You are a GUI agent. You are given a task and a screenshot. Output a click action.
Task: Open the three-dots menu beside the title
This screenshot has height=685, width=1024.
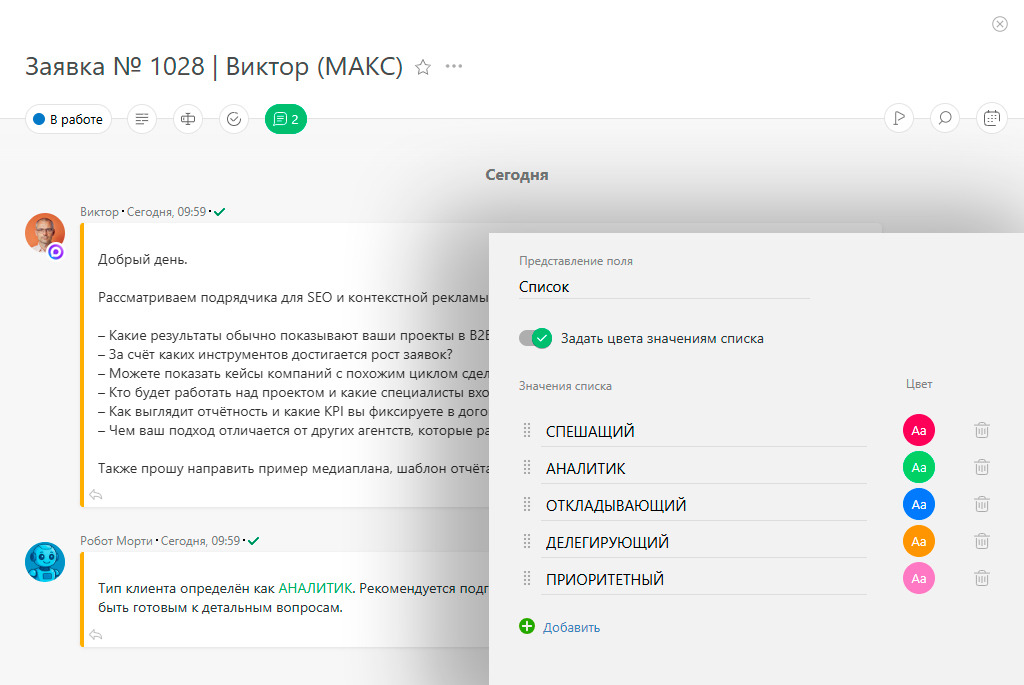tap(454, 66)
